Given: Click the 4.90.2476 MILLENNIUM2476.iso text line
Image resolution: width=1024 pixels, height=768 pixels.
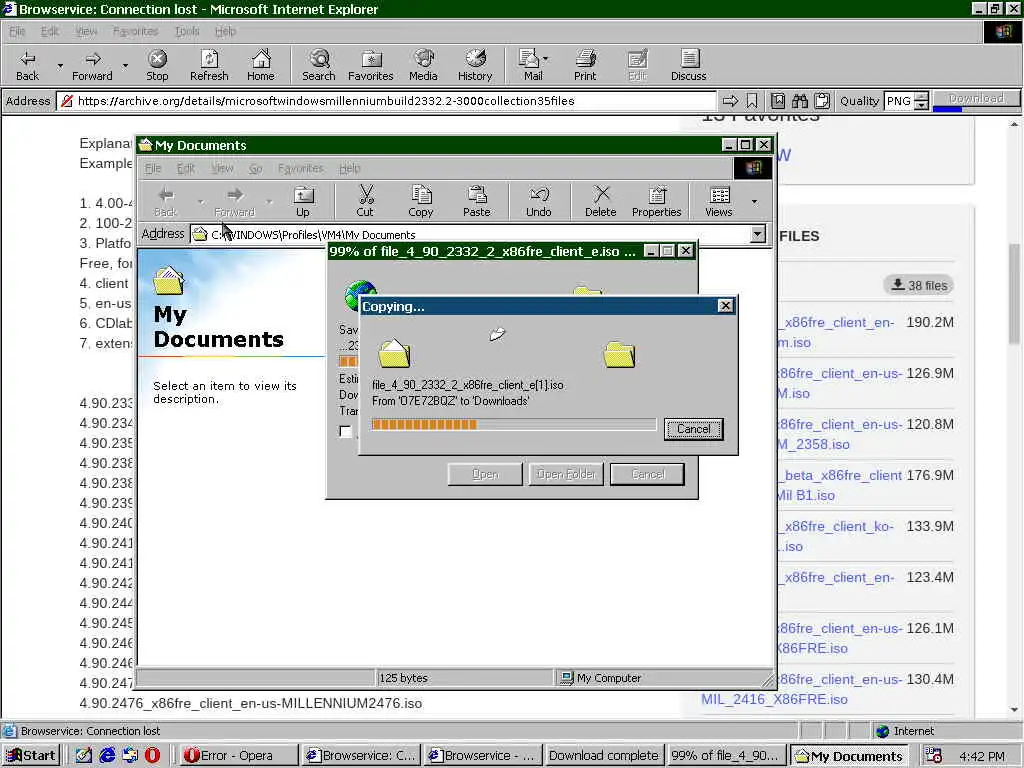Looking at the screenshot, I should point(251,703).
